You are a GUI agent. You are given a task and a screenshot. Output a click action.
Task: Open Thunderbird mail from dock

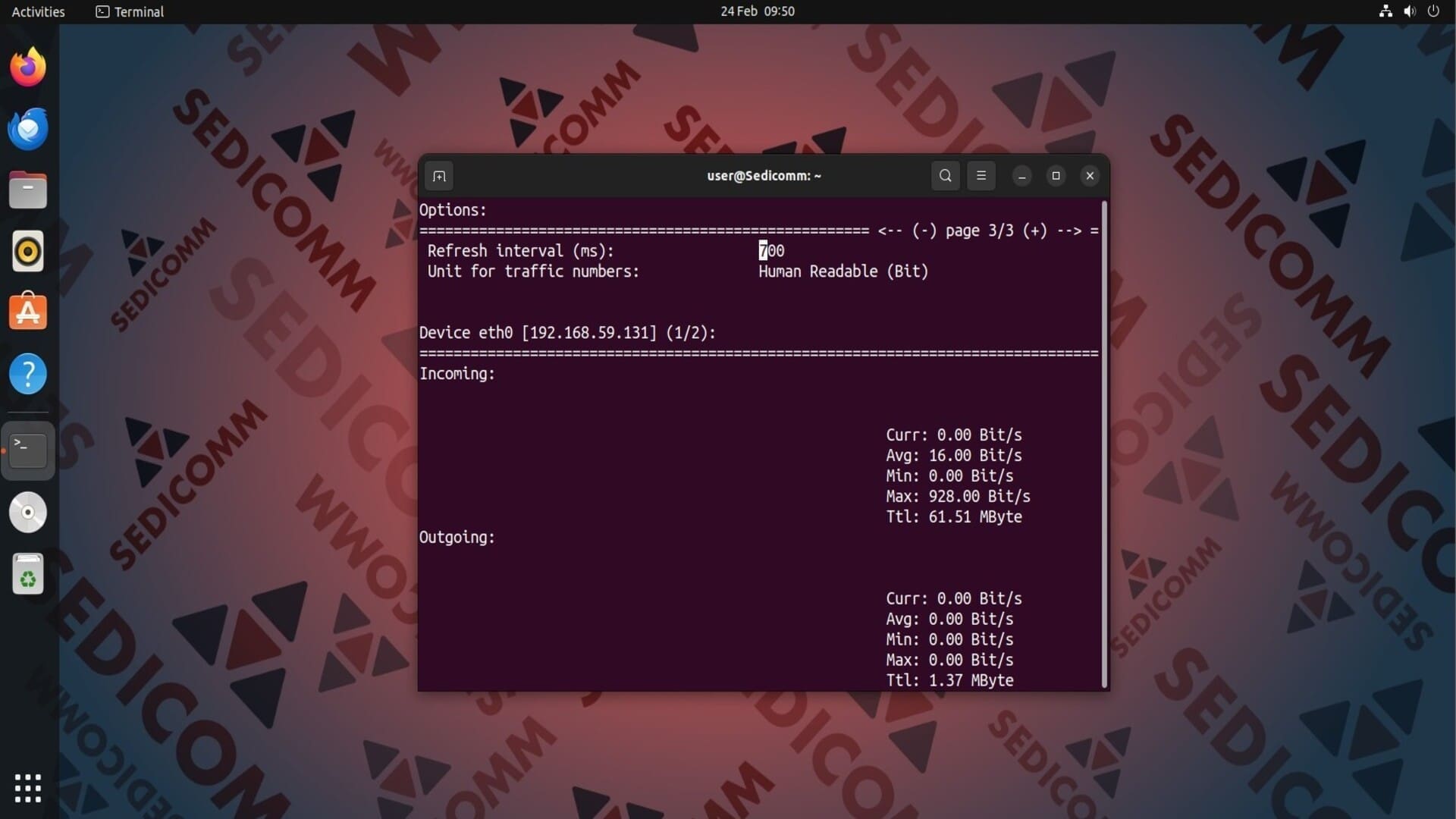pos(28,128)
